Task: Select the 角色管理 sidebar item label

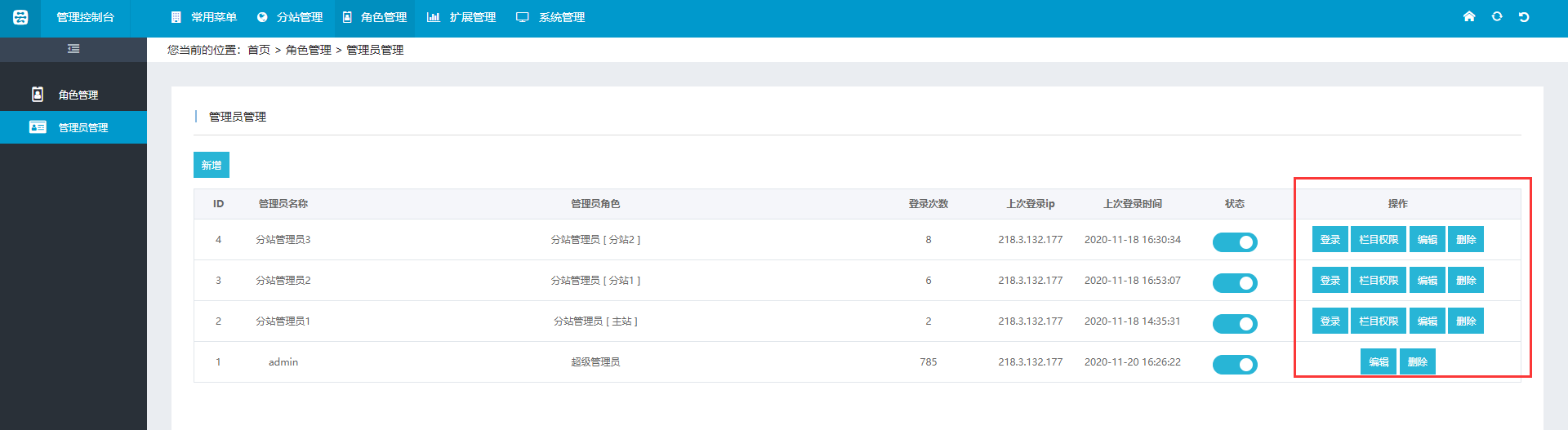Action: click(78, 95)
